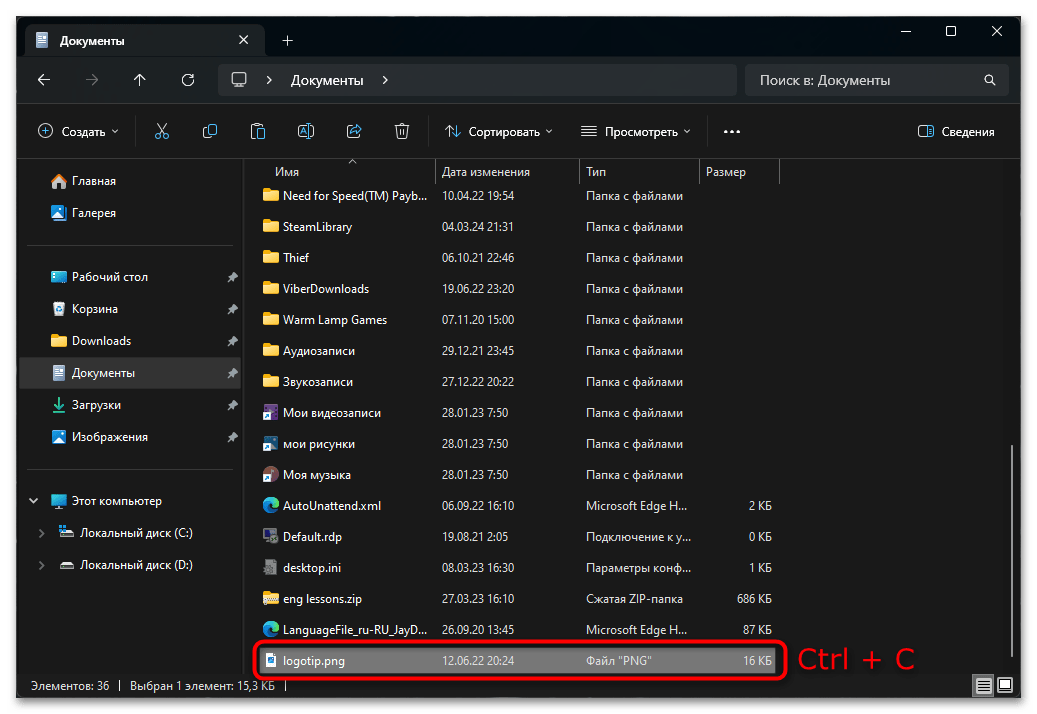1037x714 pixels.
Task: Click the Delete trash bin icon
Action: pyautogui.click(x=402, y=131)
